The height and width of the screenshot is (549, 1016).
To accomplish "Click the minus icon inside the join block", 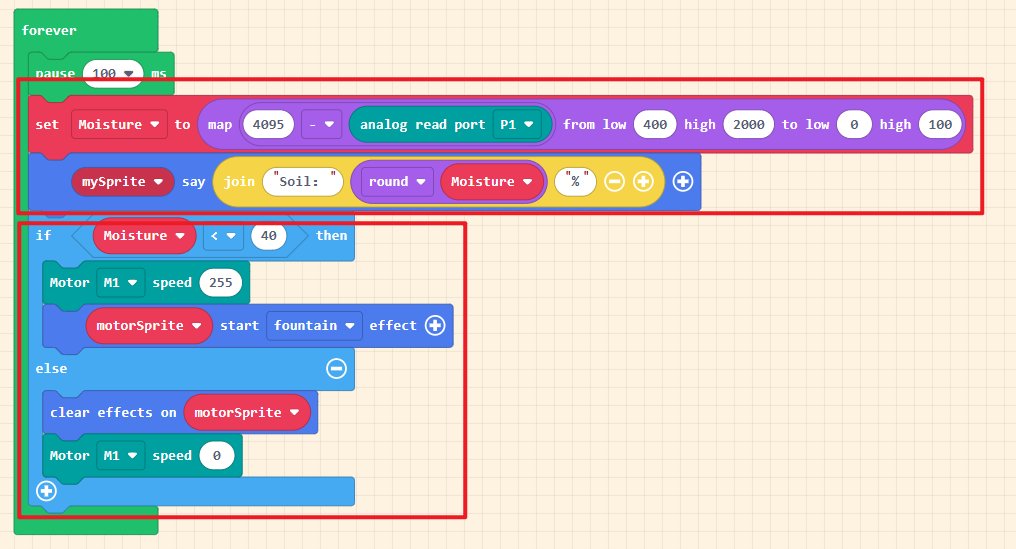I will click(615, 181).
